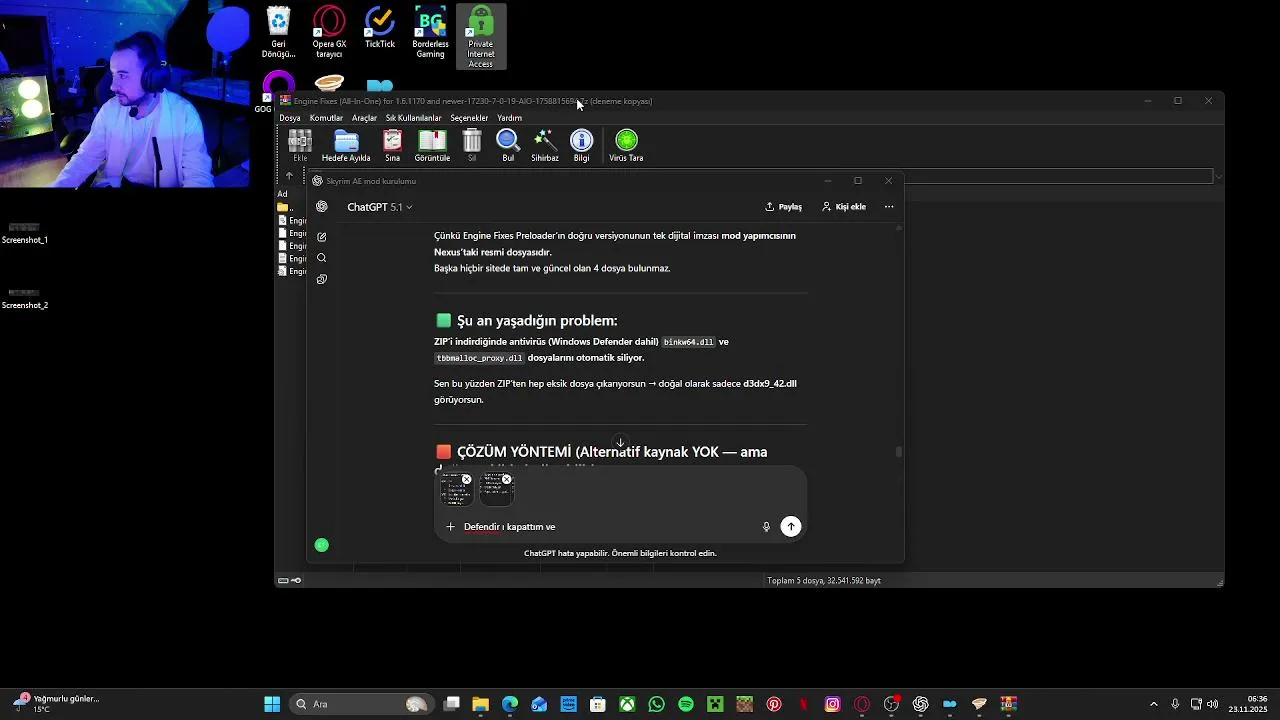
Task: Open the Araçlar menu in WinRAR
Action: 364,118
